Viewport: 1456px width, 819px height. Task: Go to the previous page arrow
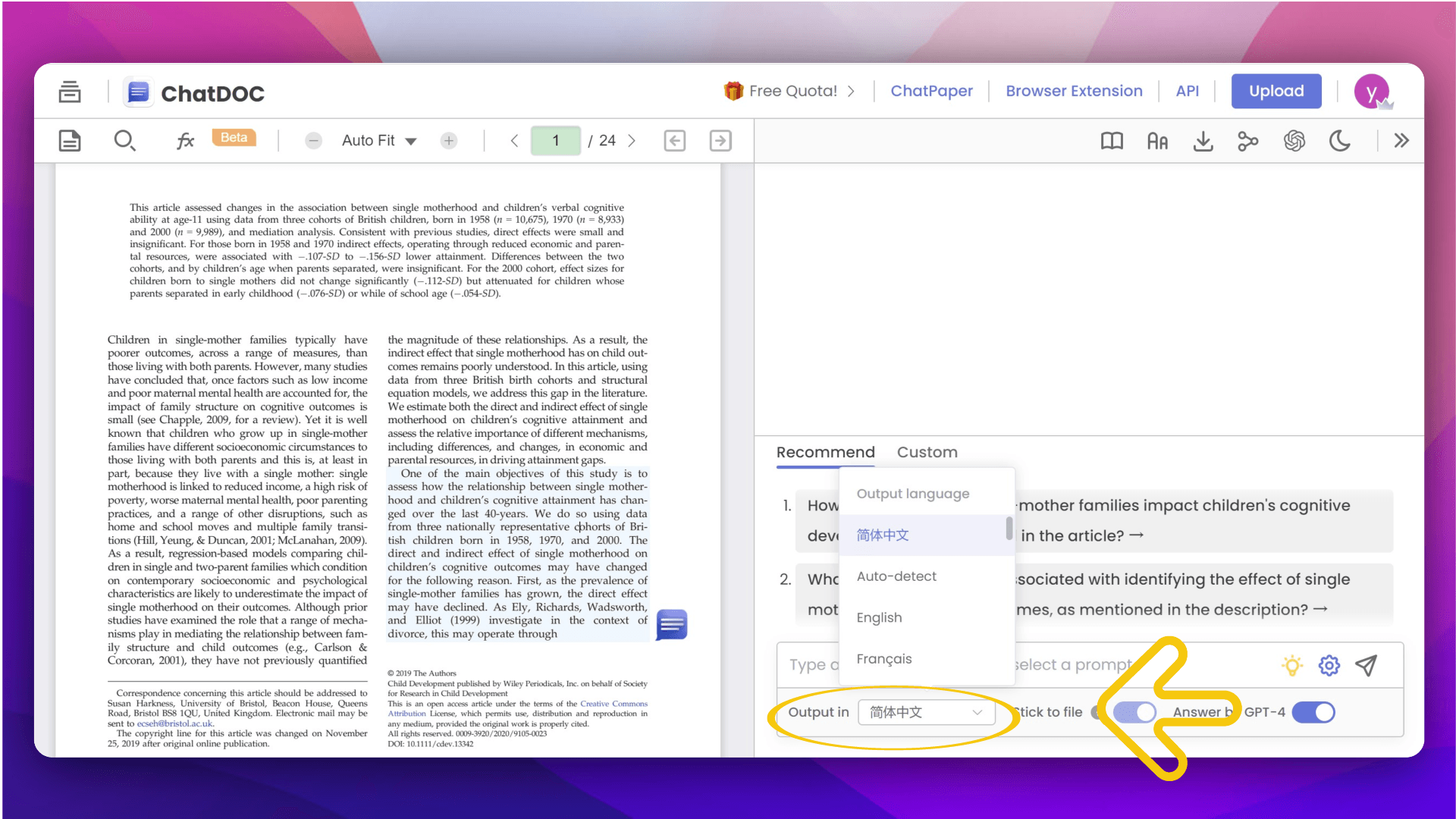point(514,140)
